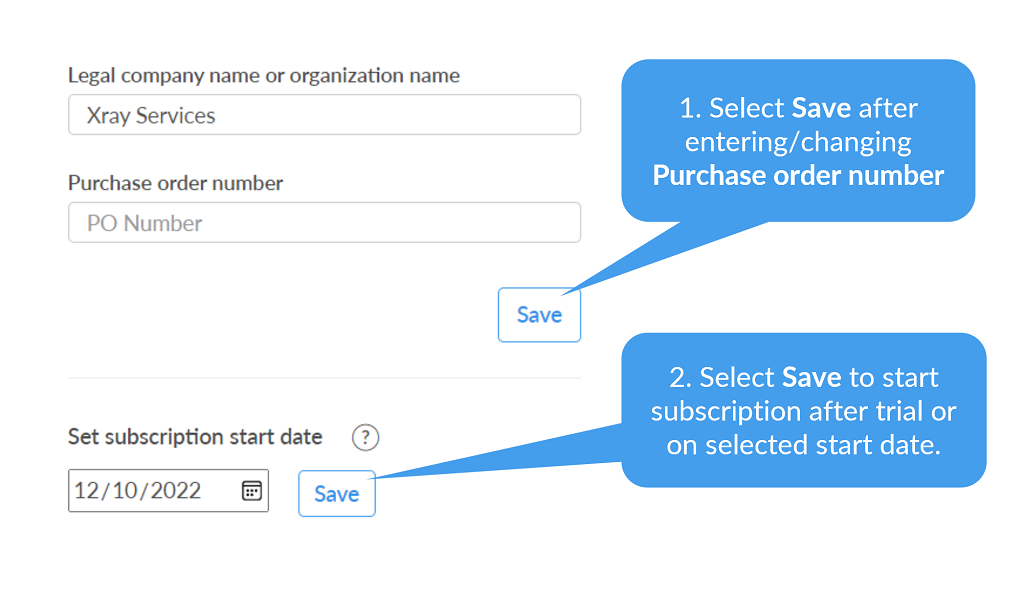Viewport: 1024px width, 600px height.
Task: Focus the PO Number input field
Action: (324, 223)
